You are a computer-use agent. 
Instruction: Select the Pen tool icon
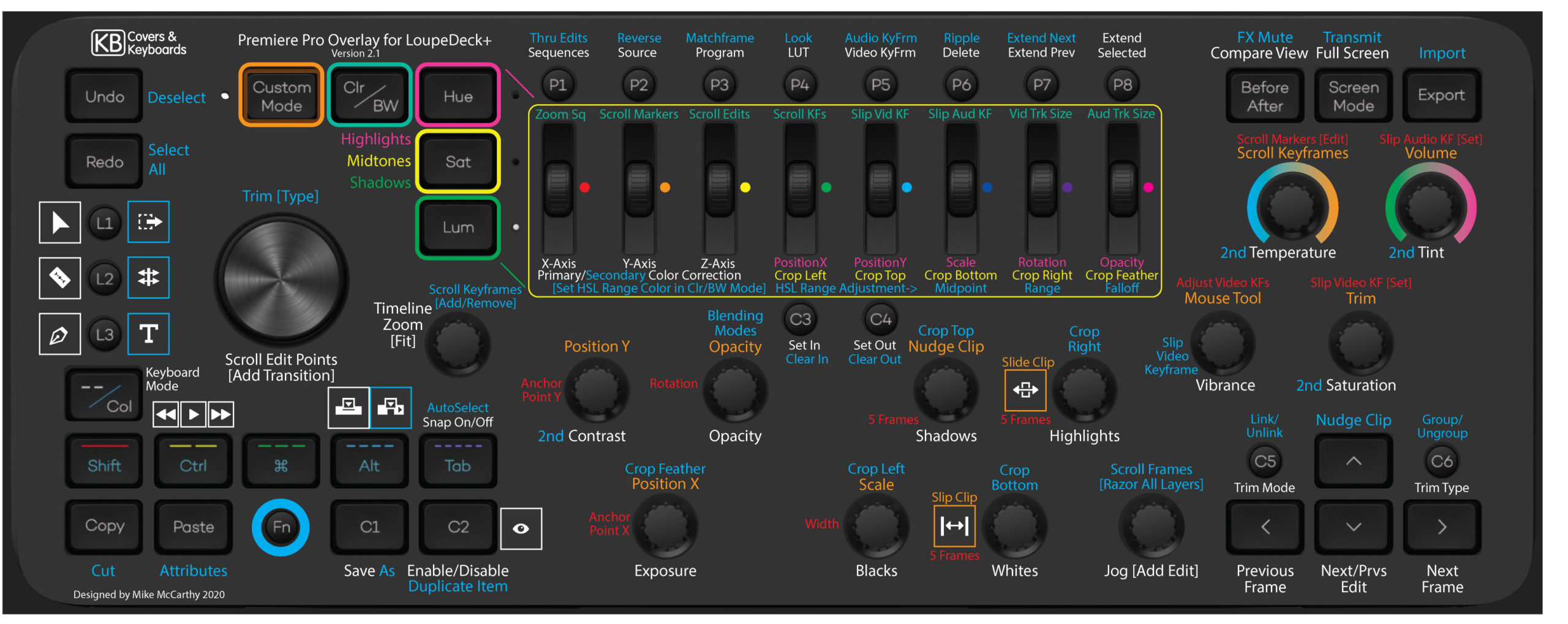[x=59, y=334]
